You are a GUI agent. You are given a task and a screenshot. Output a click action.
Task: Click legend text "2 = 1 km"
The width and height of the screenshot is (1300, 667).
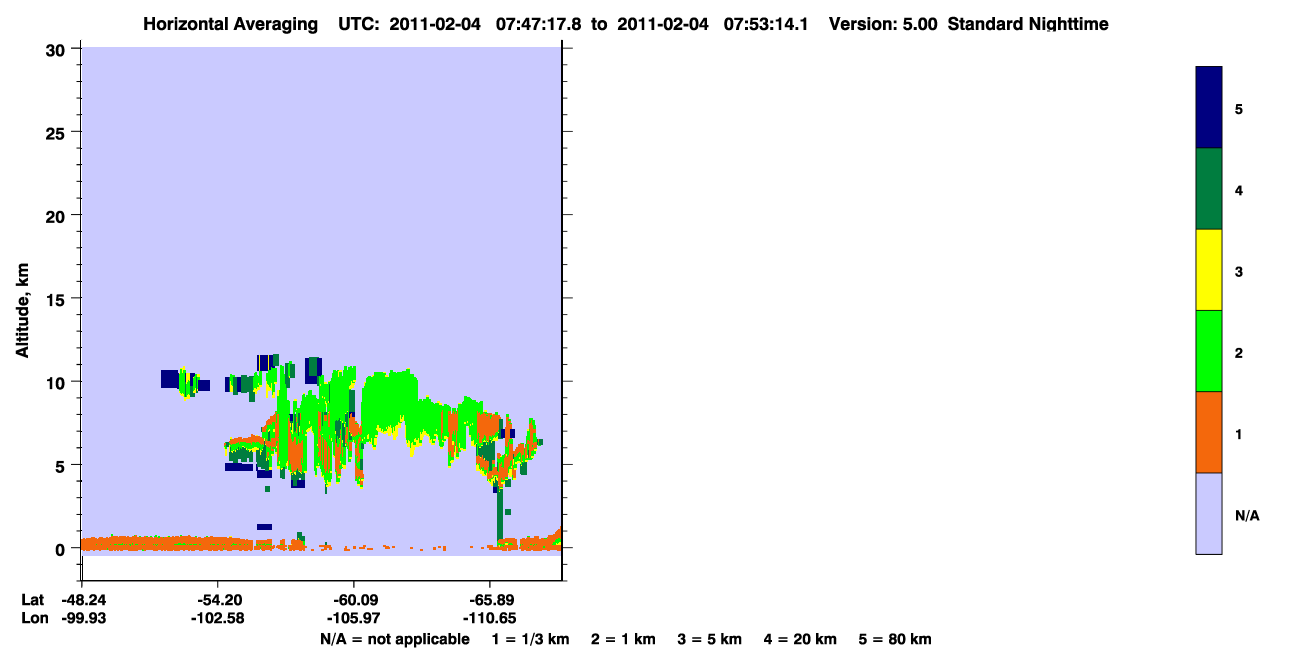(623, 639)
